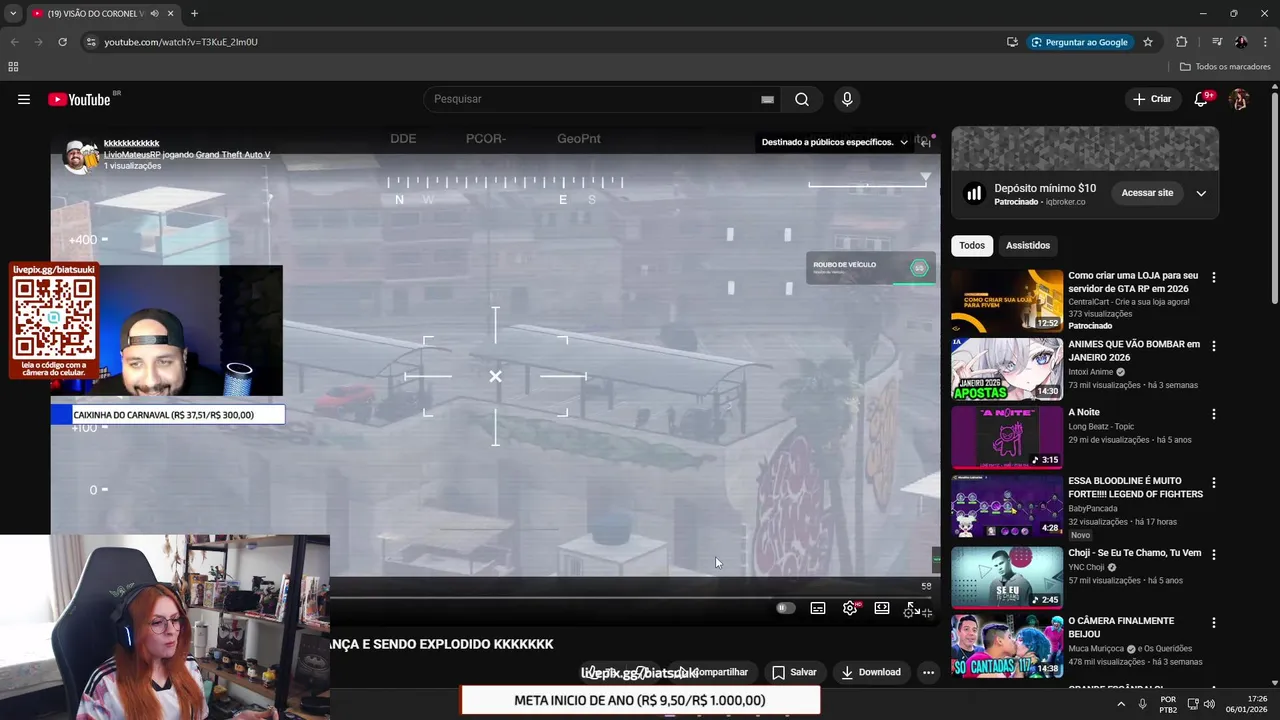
Task: Open the ANIMES JANEIRO 2026 thumbnail
Action: (x=1007, y=369)
